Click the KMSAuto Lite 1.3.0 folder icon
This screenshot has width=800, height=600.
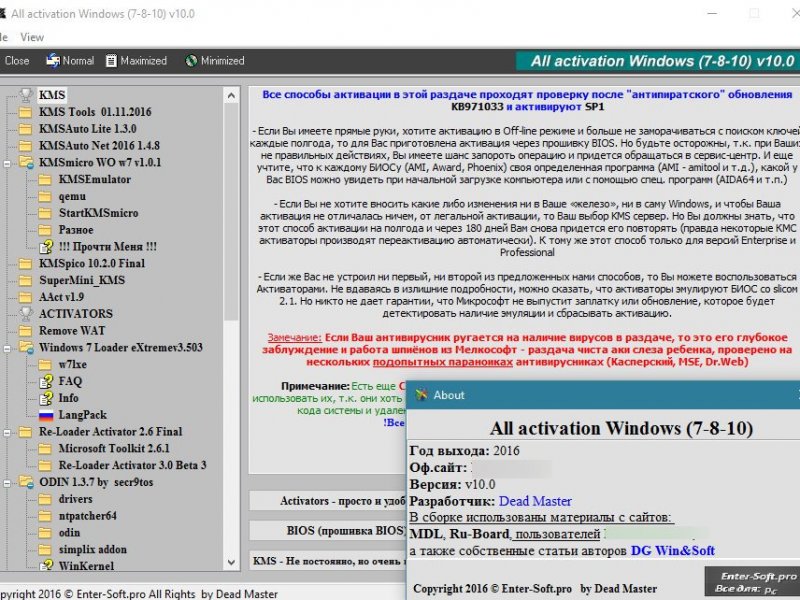pos(26,129)
